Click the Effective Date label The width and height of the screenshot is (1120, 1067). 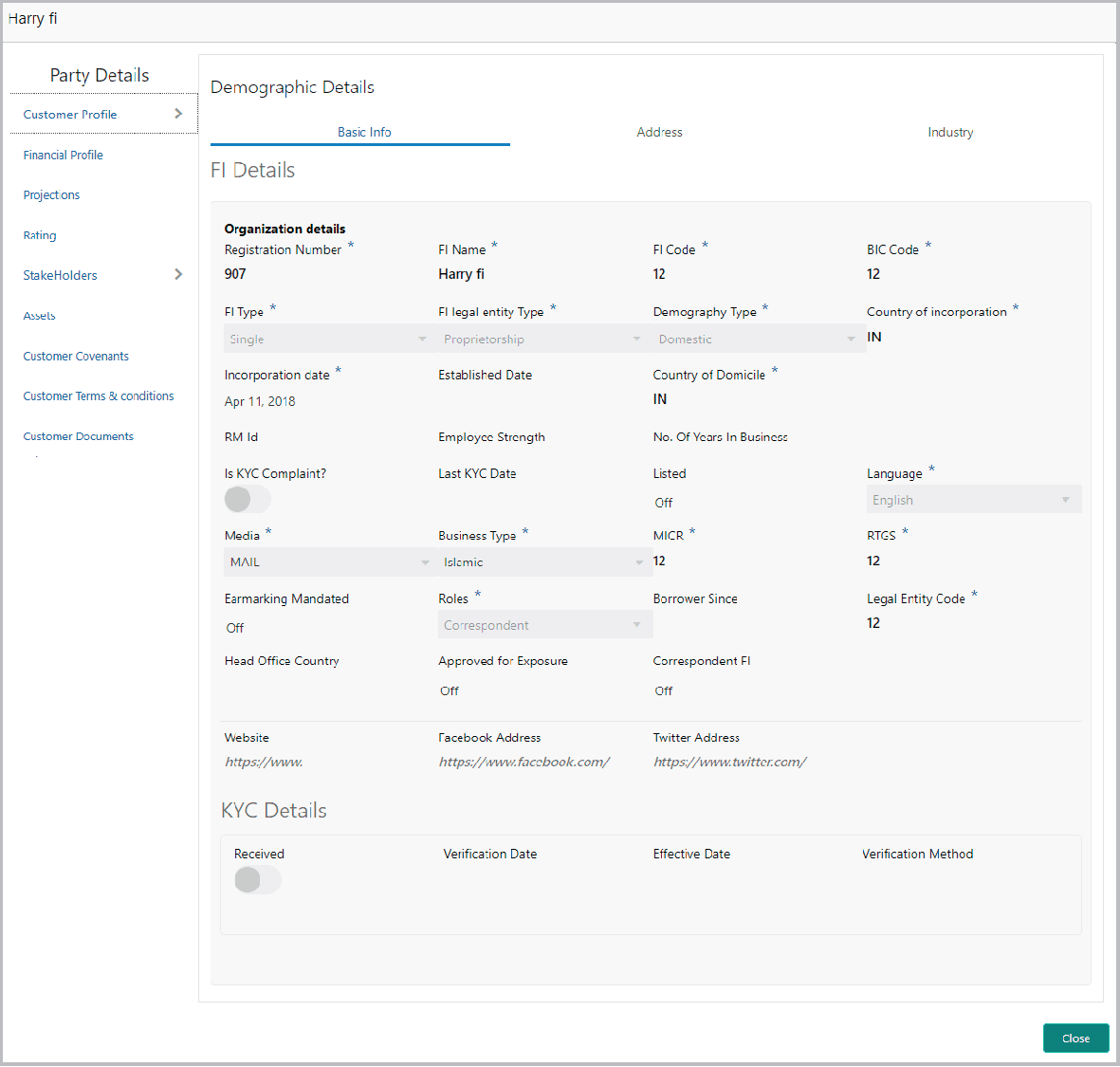click(691, 854)
